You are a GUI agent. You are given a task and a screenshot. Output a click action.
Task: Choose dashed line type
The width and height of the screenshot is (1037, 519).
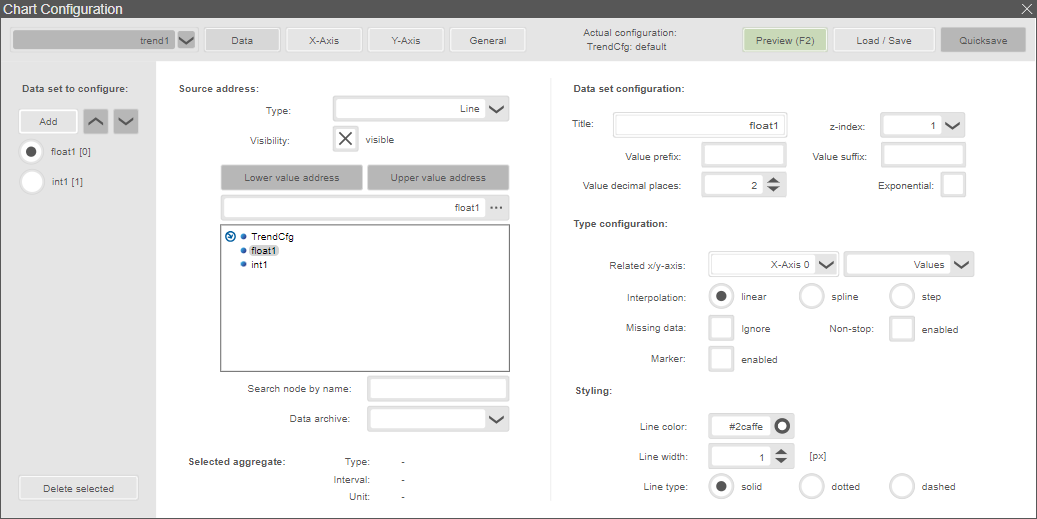(902, 487)
